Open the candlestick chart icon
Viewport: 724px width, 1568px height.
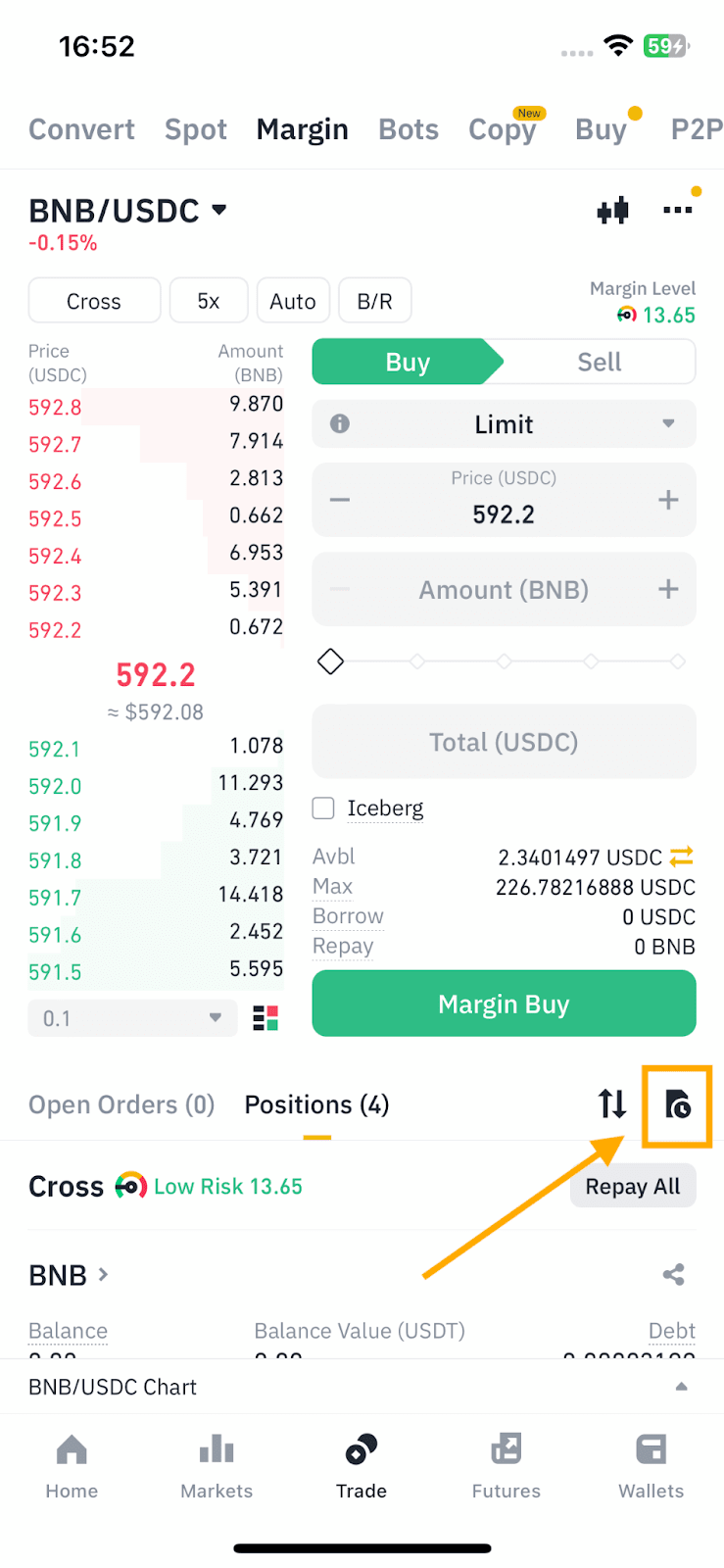pos(613,211)
